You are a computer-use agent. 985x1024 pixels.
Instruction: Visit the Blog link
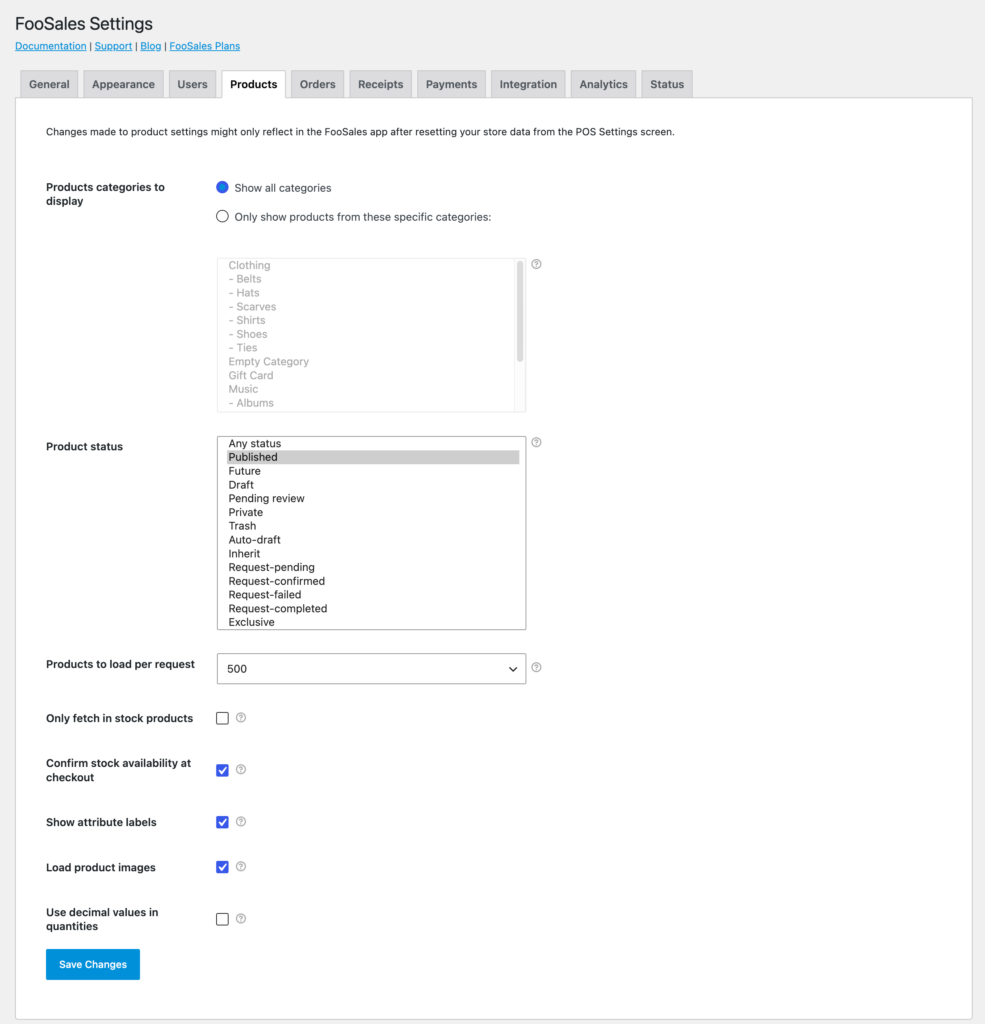point(150,46)
